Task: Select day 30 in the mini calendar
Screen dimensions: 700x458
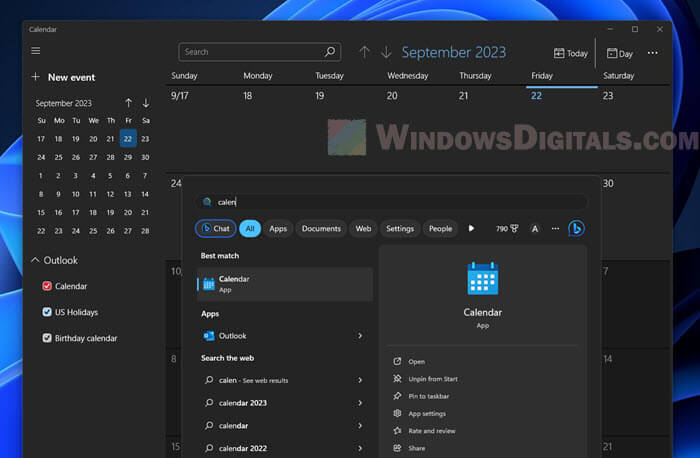Action: (145, 157)
